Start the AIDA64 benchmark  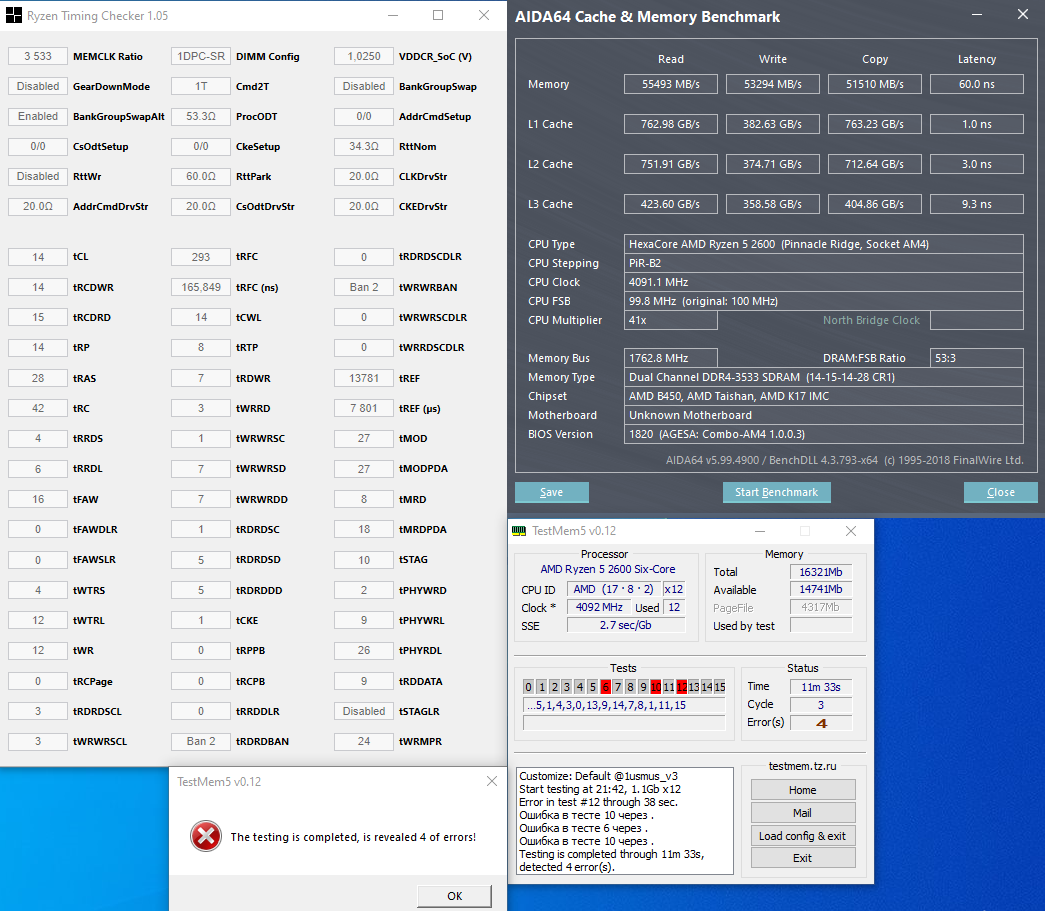pos(776,492)
